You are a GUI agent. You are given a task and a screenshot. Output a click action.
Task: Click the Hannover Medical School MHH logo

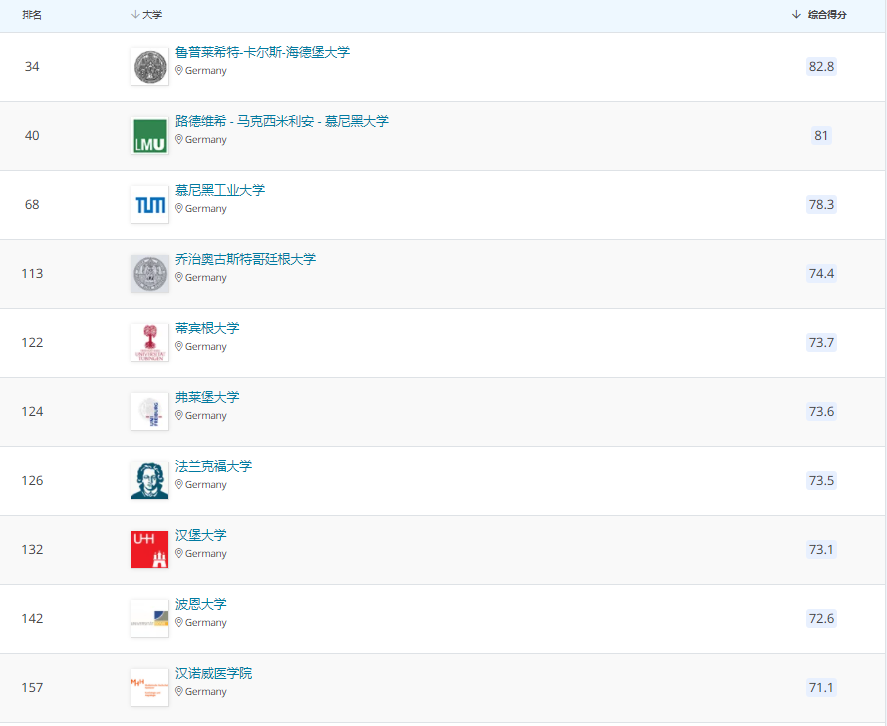tap(149, 688)
